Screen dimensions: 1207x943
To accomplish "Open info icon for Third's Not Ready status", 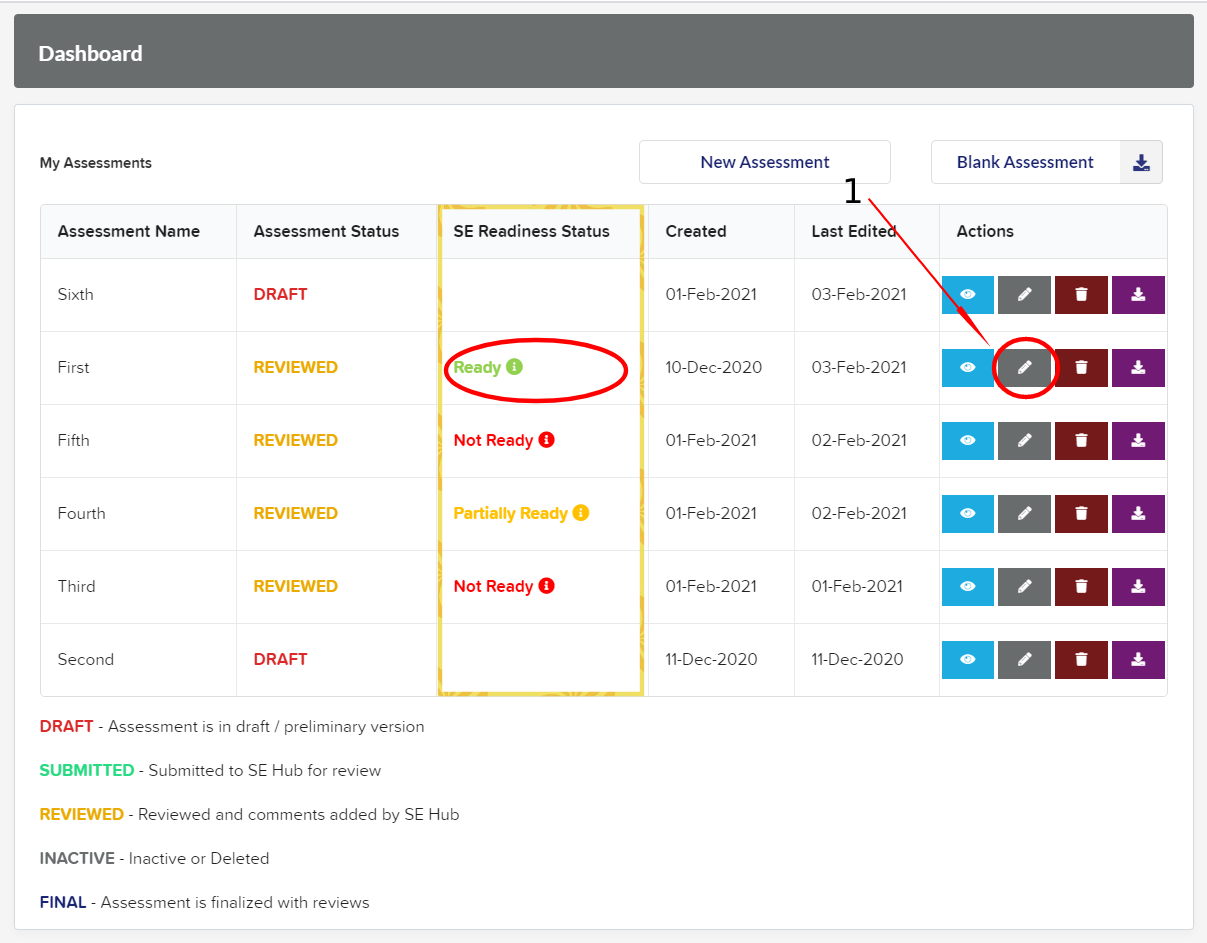I will (546, 586).
